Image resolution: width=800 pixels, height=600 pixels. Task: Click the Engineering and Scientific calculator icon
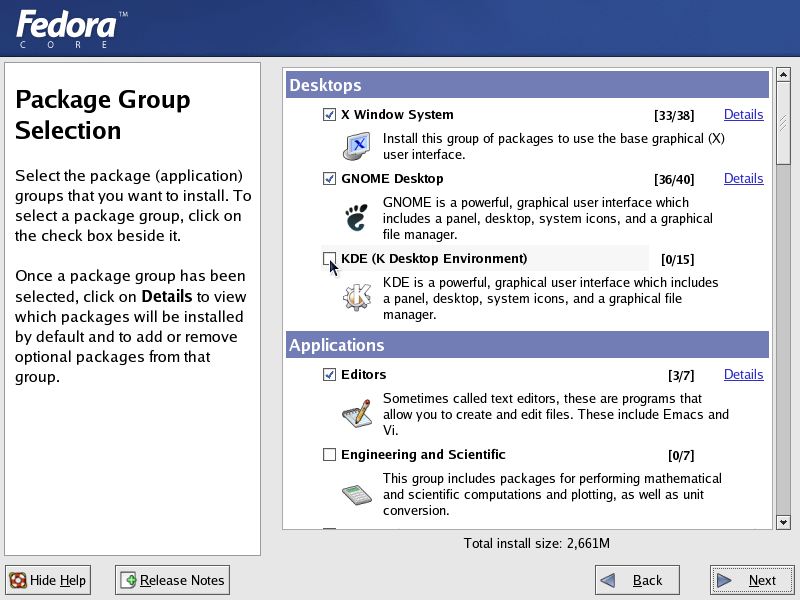(357, 494)
